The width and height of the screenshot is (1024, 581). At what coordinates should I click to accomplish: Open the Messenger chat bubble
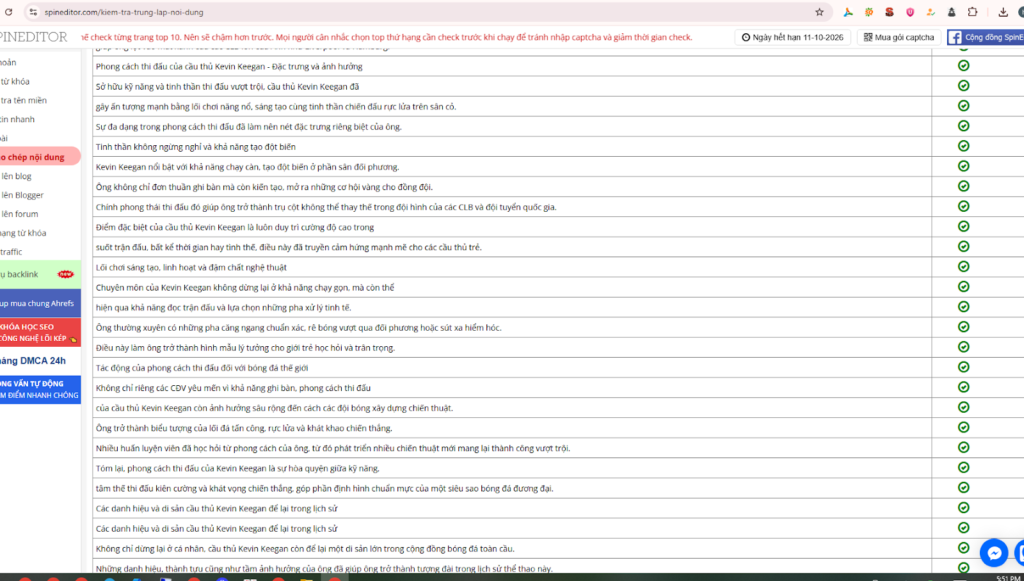pyautogui.click(x=993, y=552)
